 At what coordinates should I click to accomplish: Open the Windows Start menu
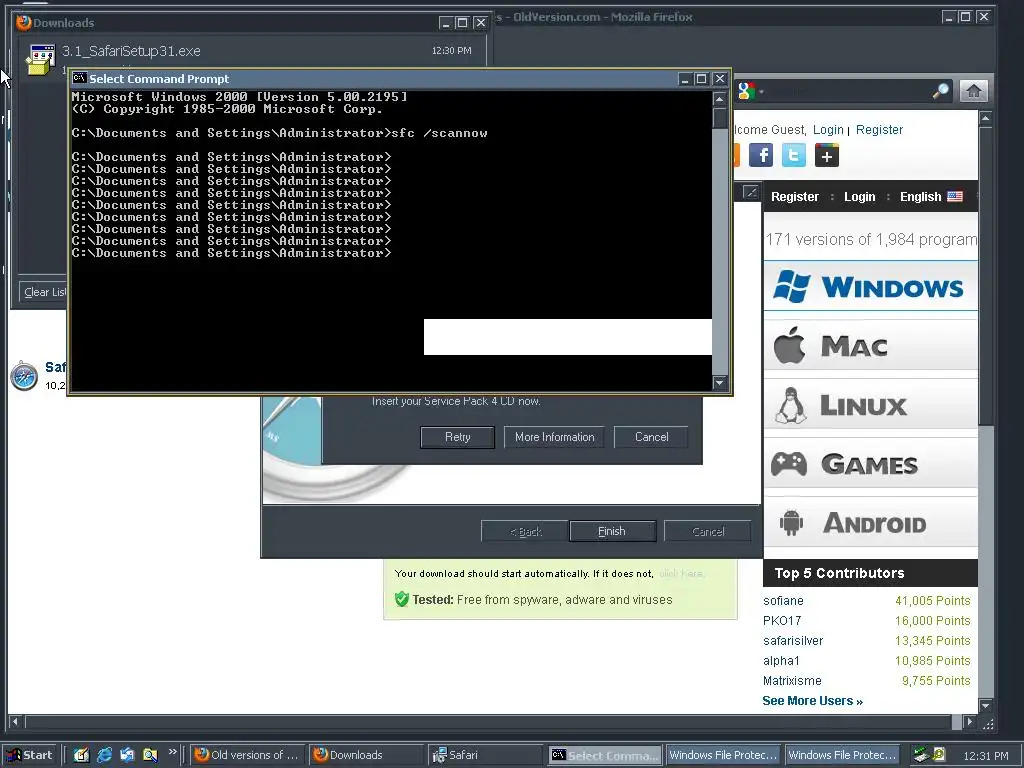(30, 755)
